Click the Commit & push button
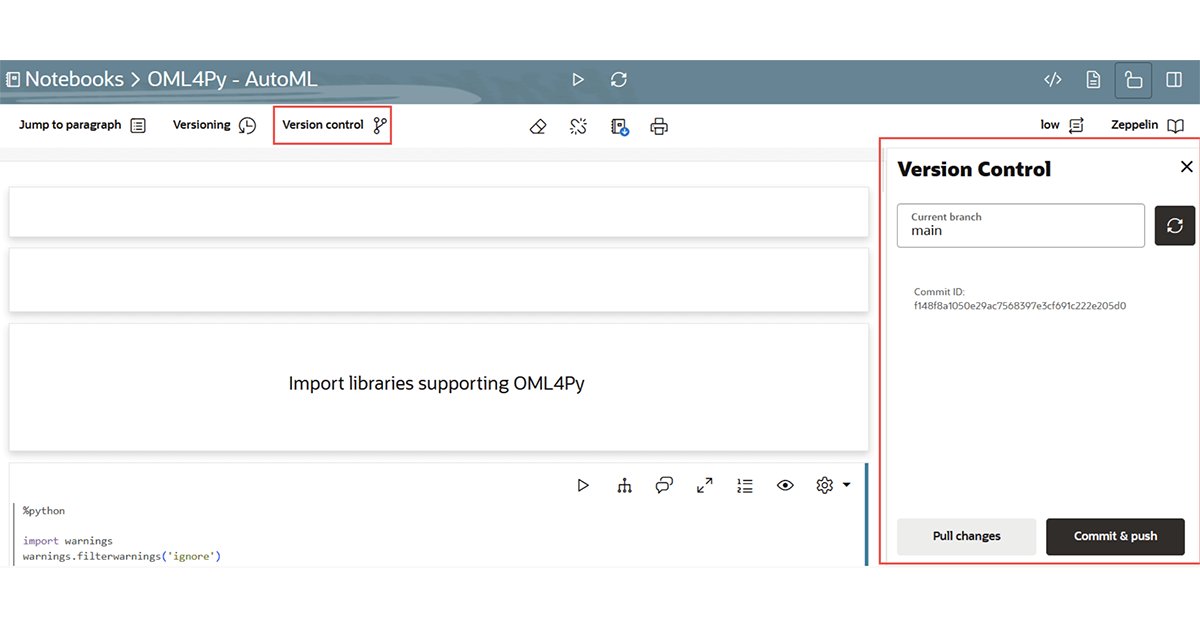This screenshot has width=1200, height=628. tap(1115, 536)
